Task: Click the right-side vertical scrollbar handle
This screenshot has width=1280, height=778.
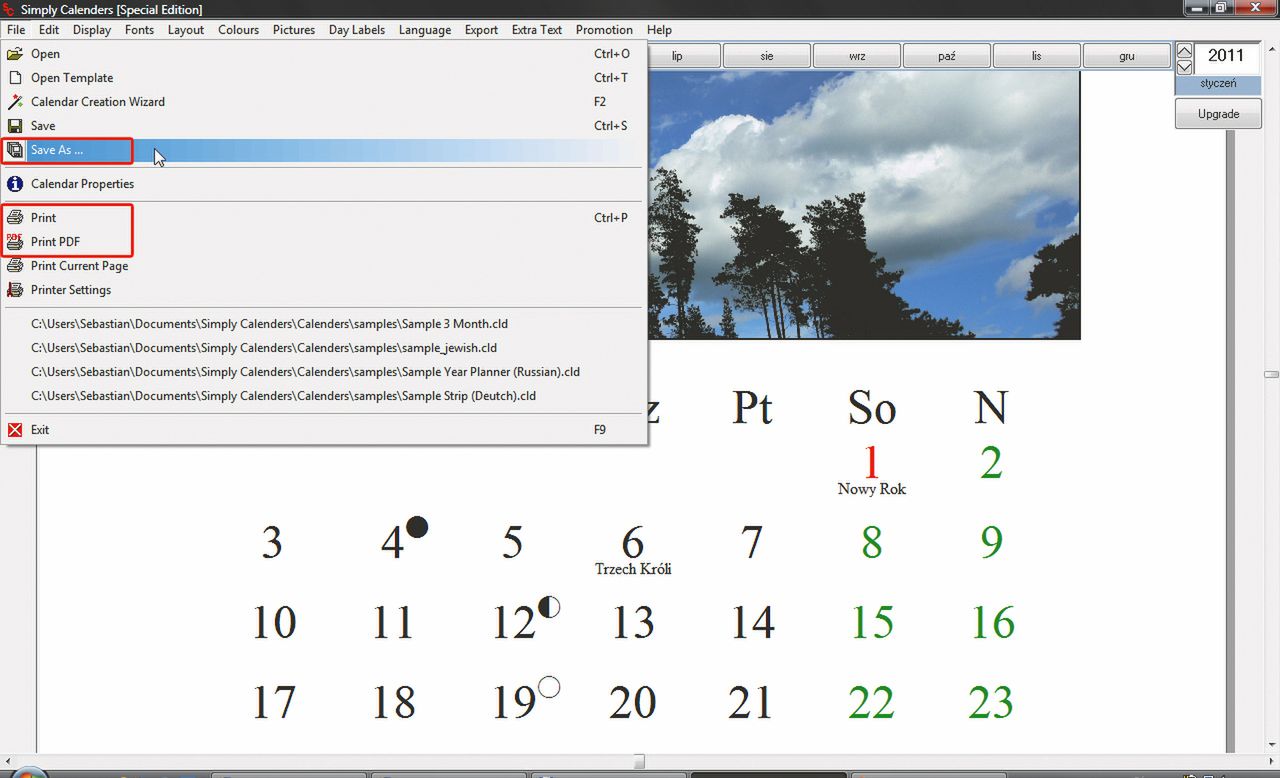Action: 1271,374
